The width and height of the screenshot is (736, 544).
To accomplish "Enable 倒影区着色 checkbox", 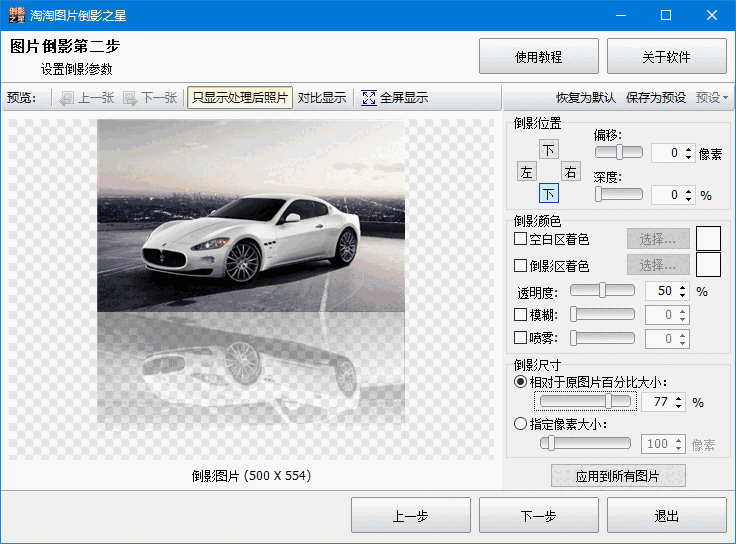I will tap(520, 266).
